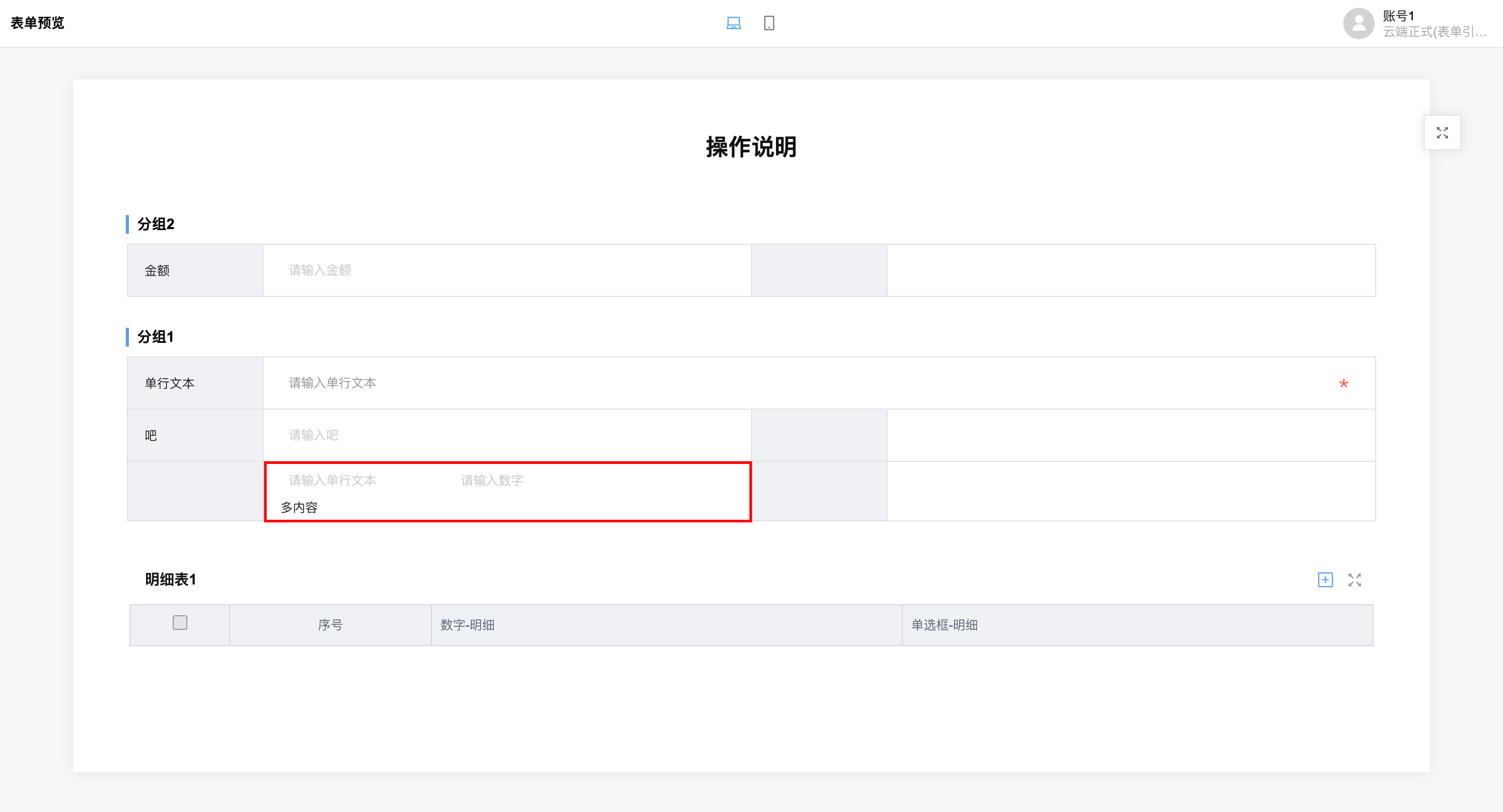Focus the 请输入吧 input field
This screenshot has width=1503, height=812.
tap(507, 435)
